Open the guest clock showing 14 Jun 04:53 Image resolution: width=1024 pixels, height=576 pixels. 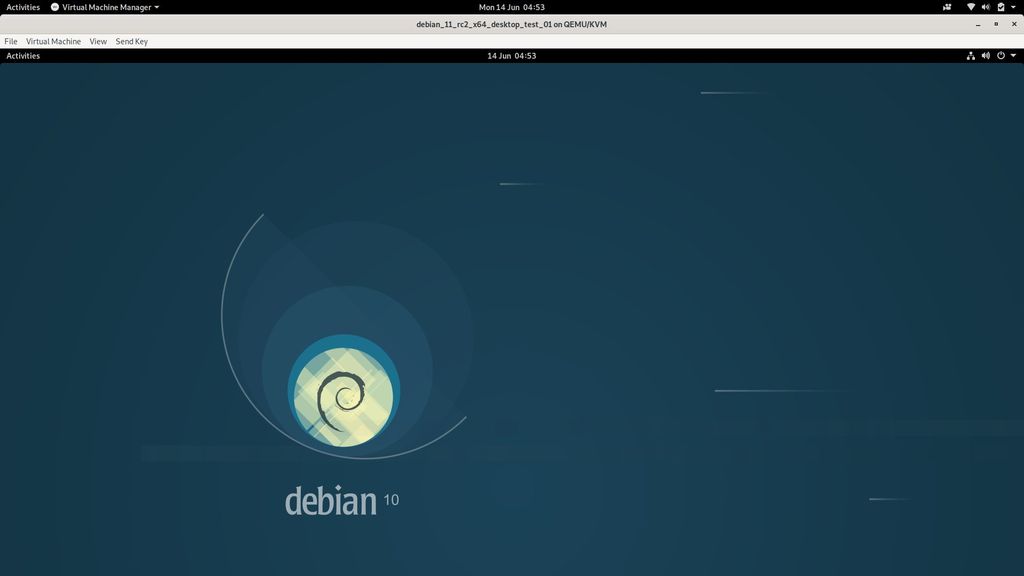point(511,56)
